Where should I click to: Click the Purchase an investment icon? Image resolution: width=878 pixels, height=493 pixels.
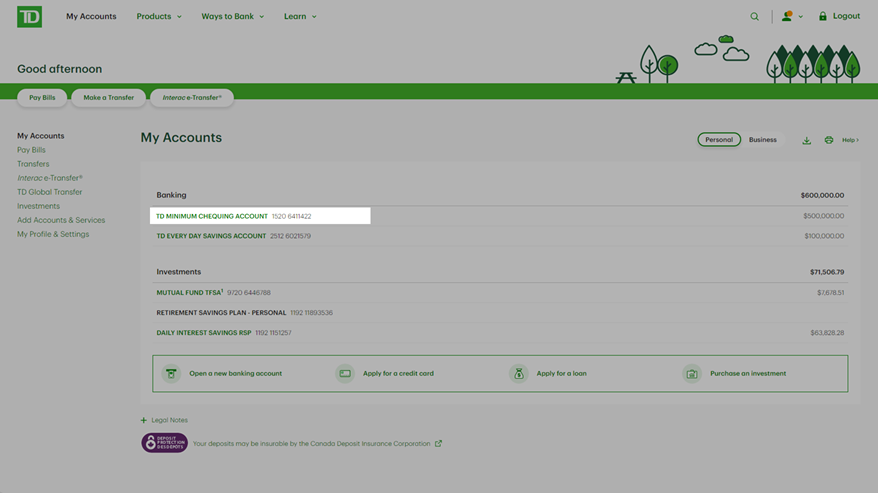(691, 373)
